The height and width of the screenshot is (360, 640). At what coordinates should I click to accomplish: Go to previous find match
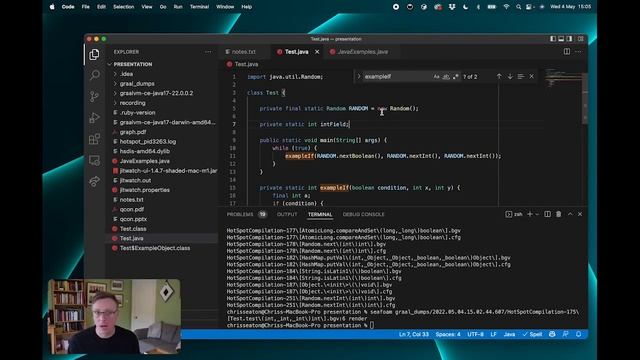pyautogui.click(x=499, y=76)
